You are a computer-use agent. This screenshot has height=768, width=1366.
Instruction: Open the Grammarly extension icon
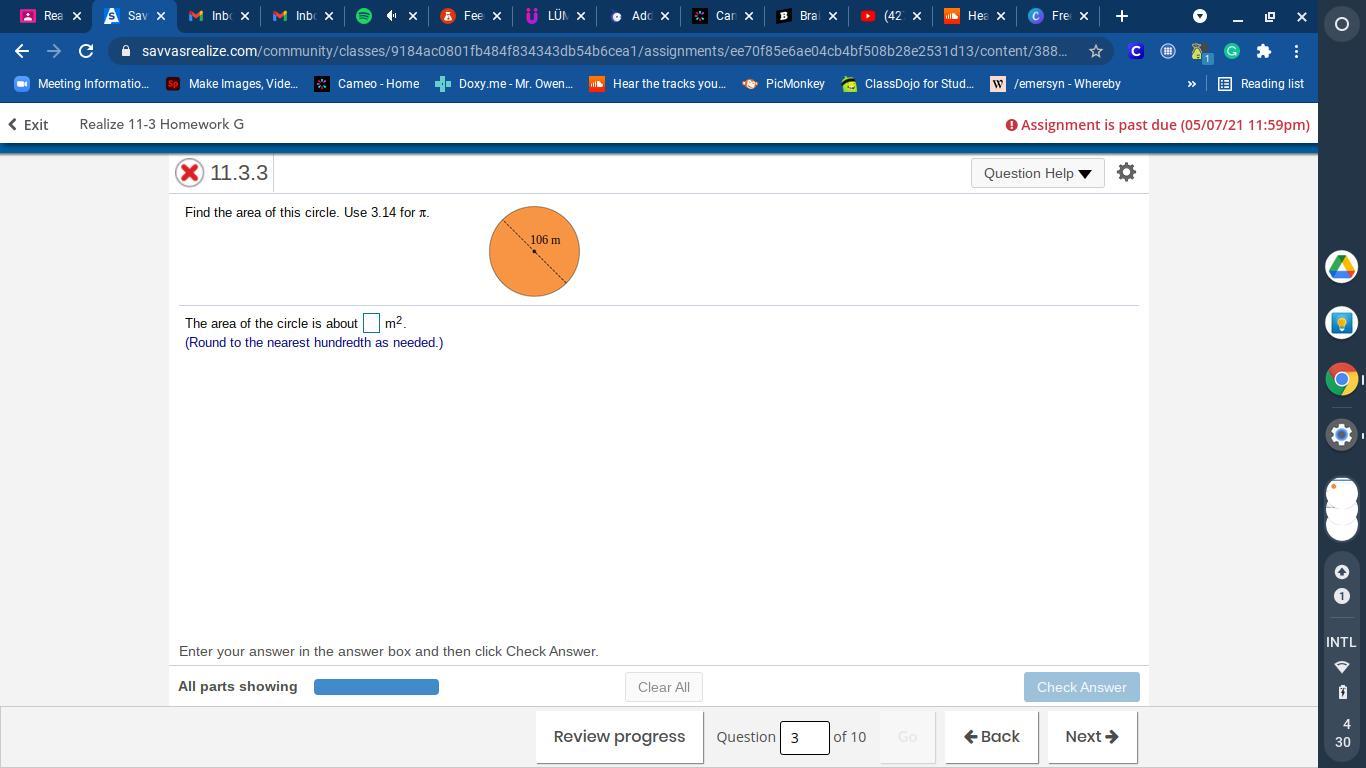(x=1232, y=51)
